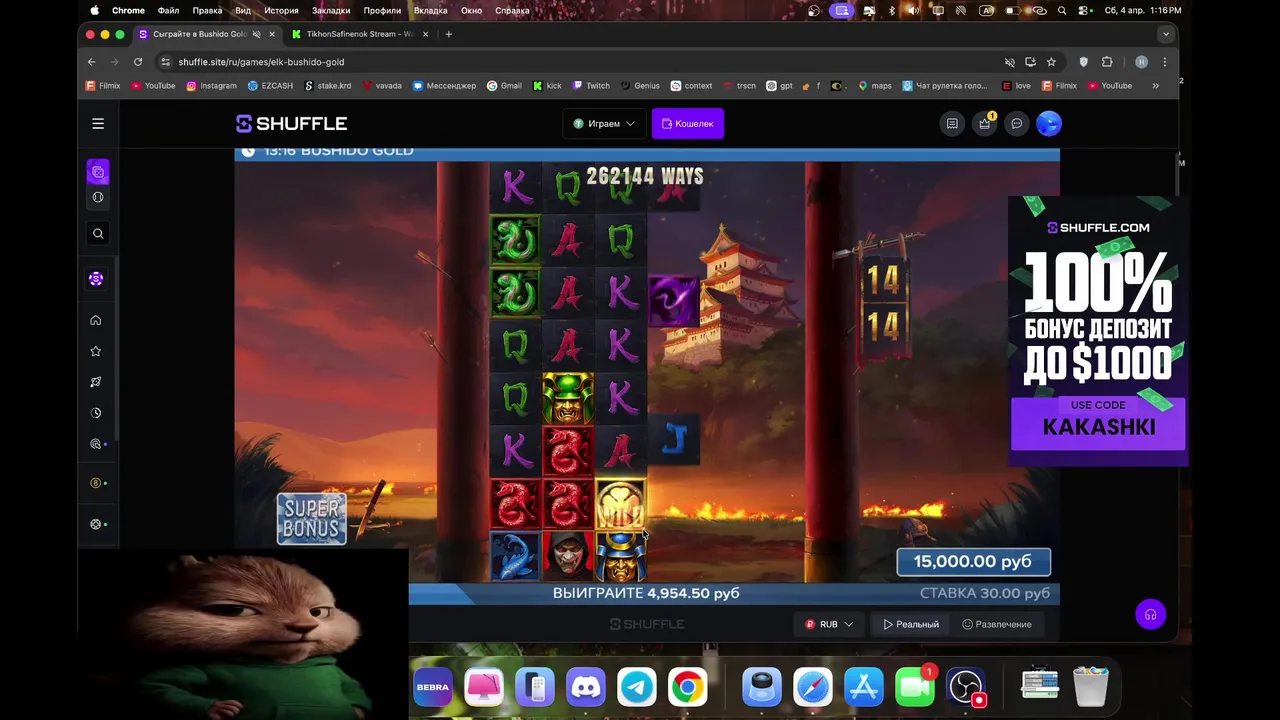This screenshot has height=720, width=1280.
Task: Open the История menu in menu bar
Action: click(x=282, y=10)
